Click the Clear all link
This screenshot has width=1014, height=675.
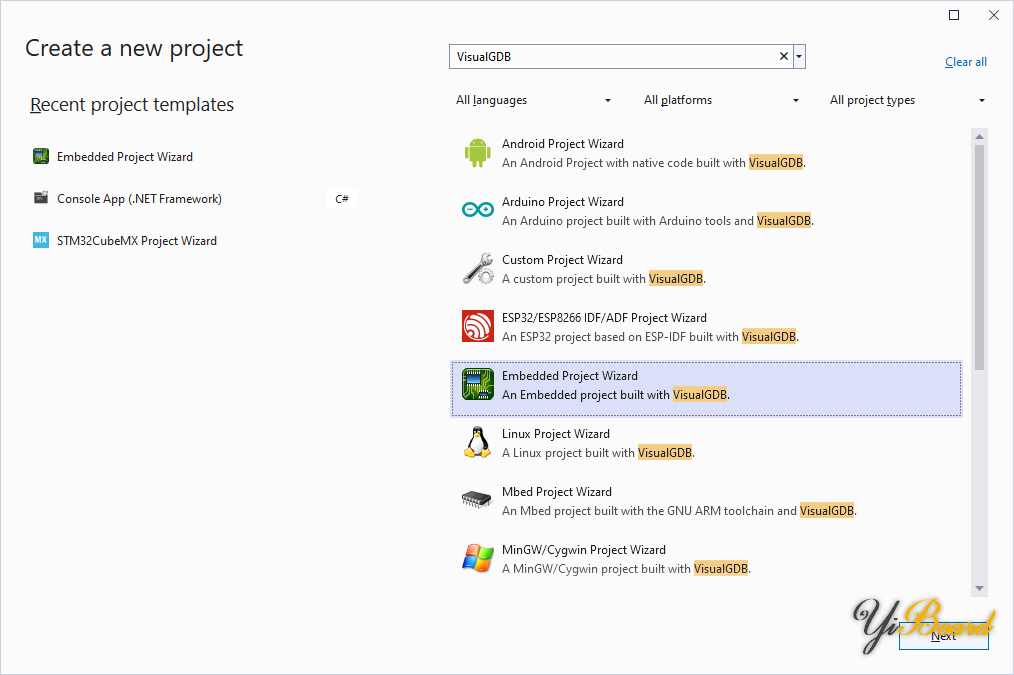(965, 62)
